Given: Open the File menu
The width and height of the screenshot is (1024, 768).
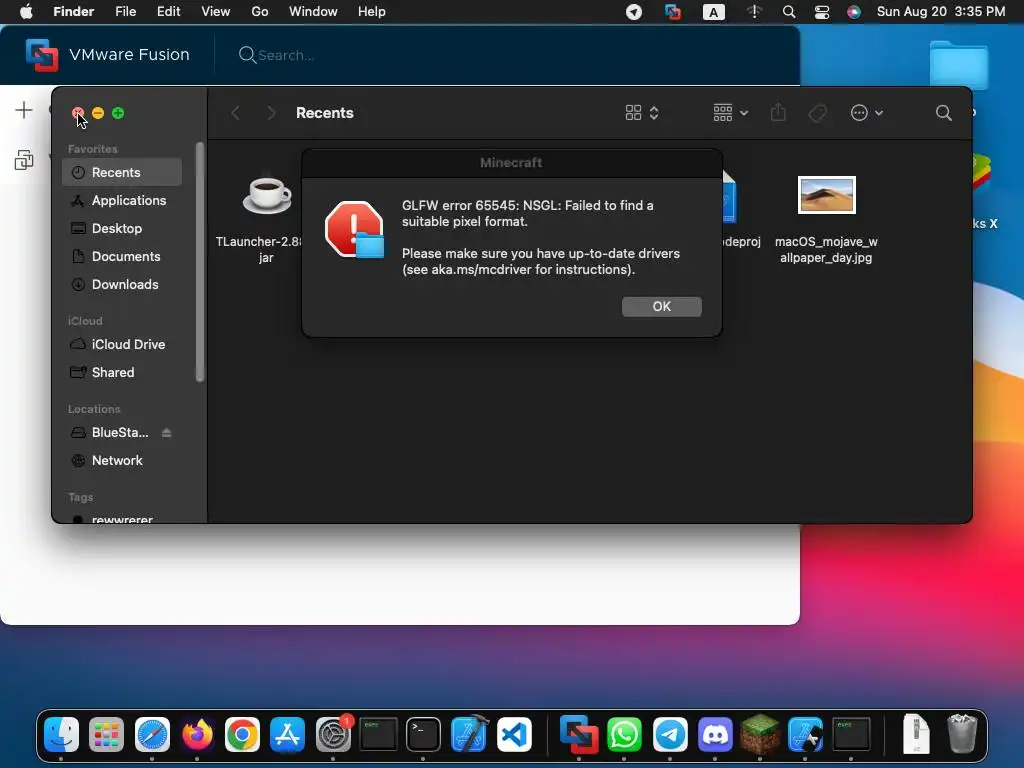Looking at the screenshot, I should tap(125, 12).
